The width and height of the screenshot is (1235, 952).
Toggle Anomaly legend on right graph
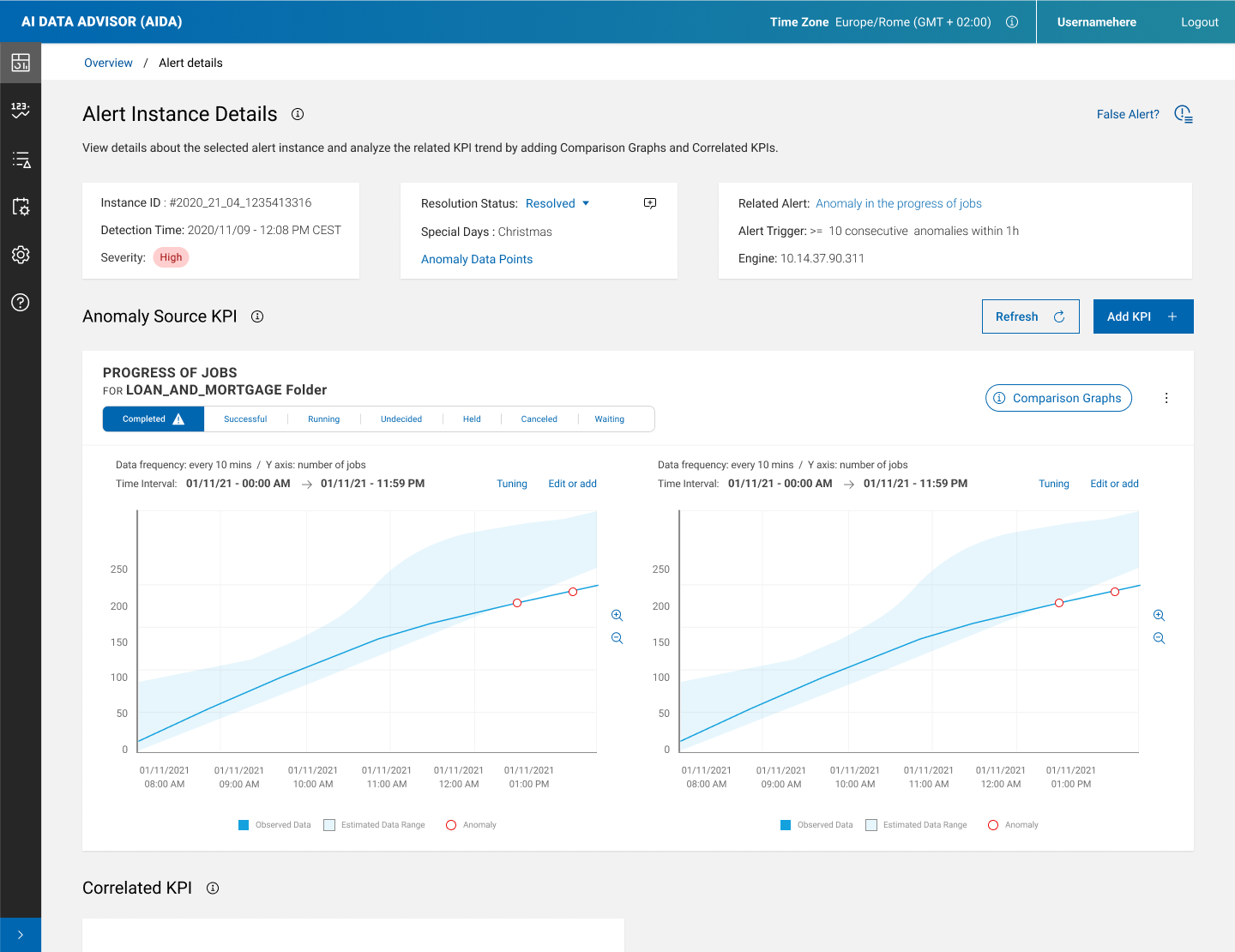tap(993, 825)
